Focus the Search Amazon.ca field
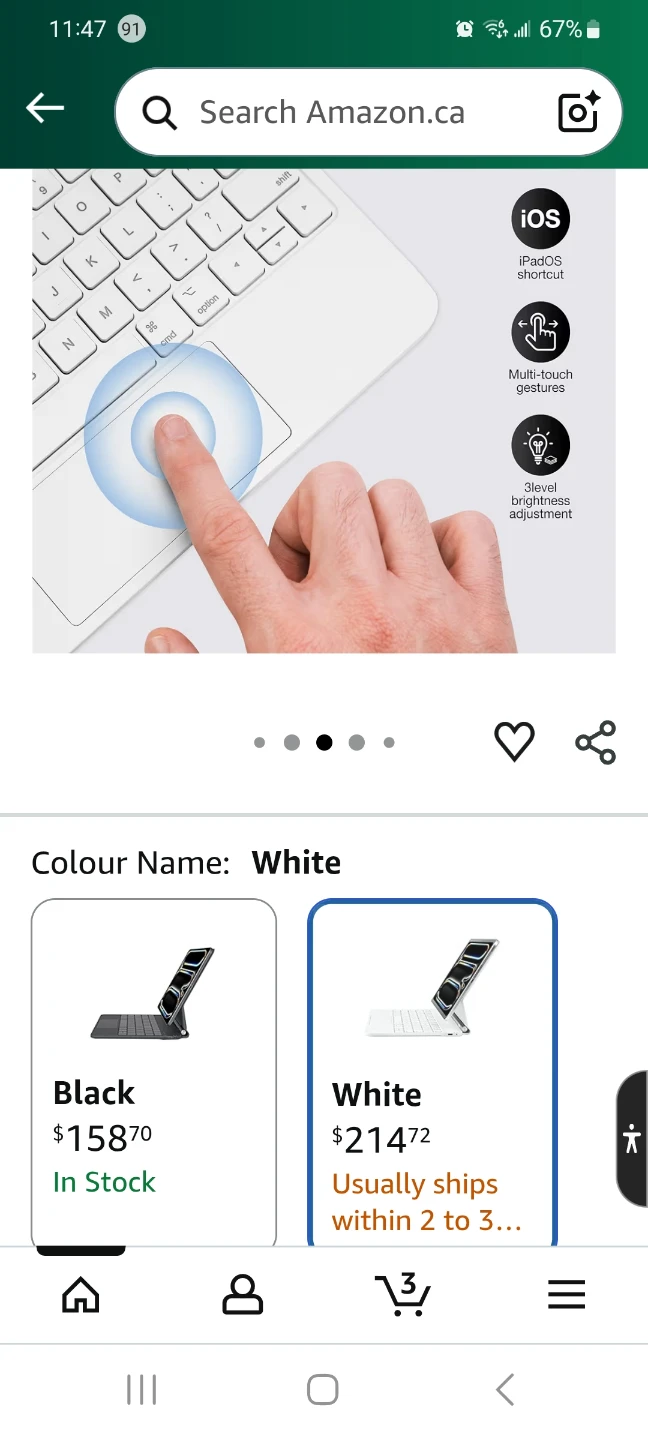The height and width of the screenshot is (1440, 648). point(368,112)
